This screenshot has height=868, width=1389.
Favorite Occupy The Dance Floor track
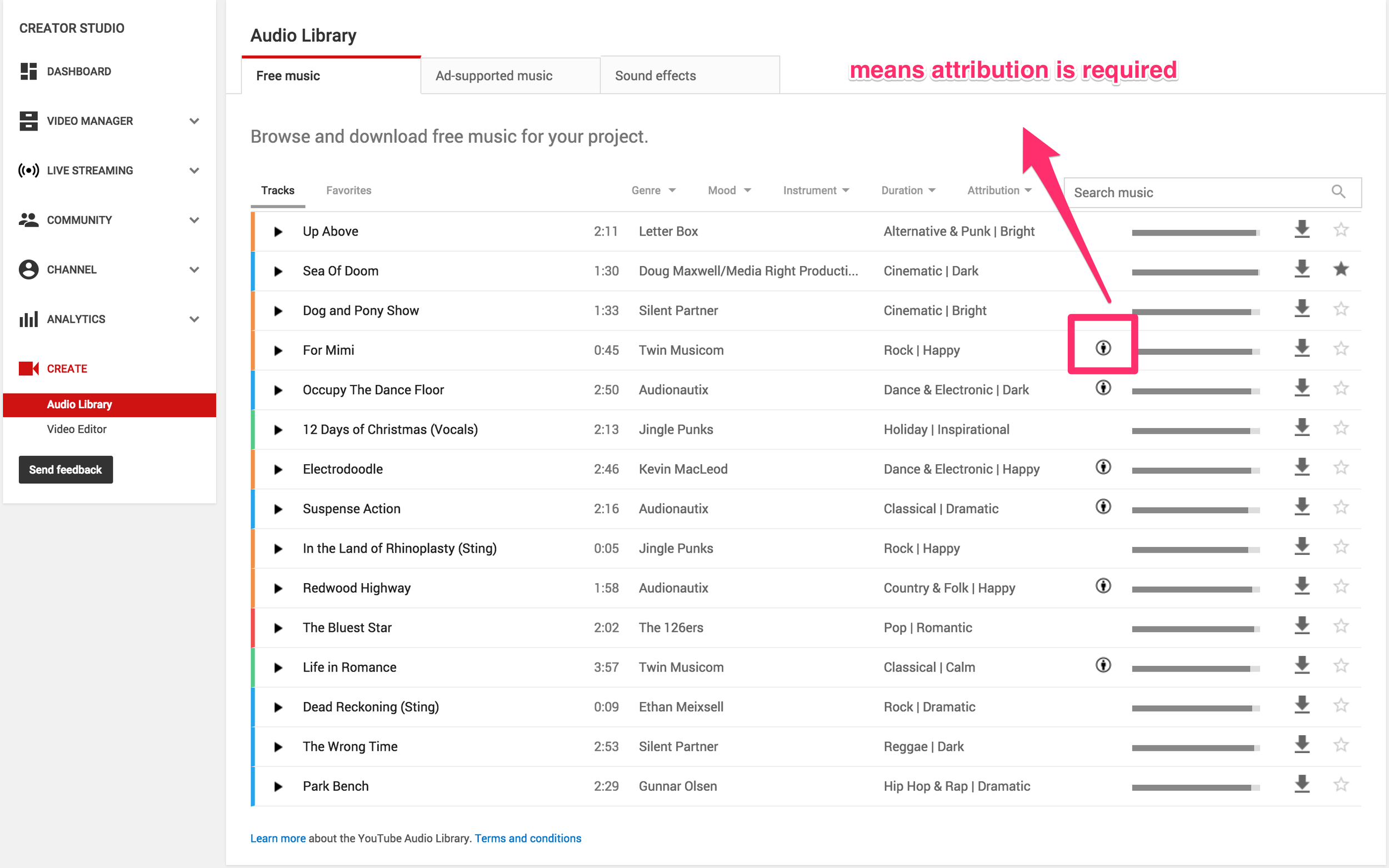pos(1341,388)
